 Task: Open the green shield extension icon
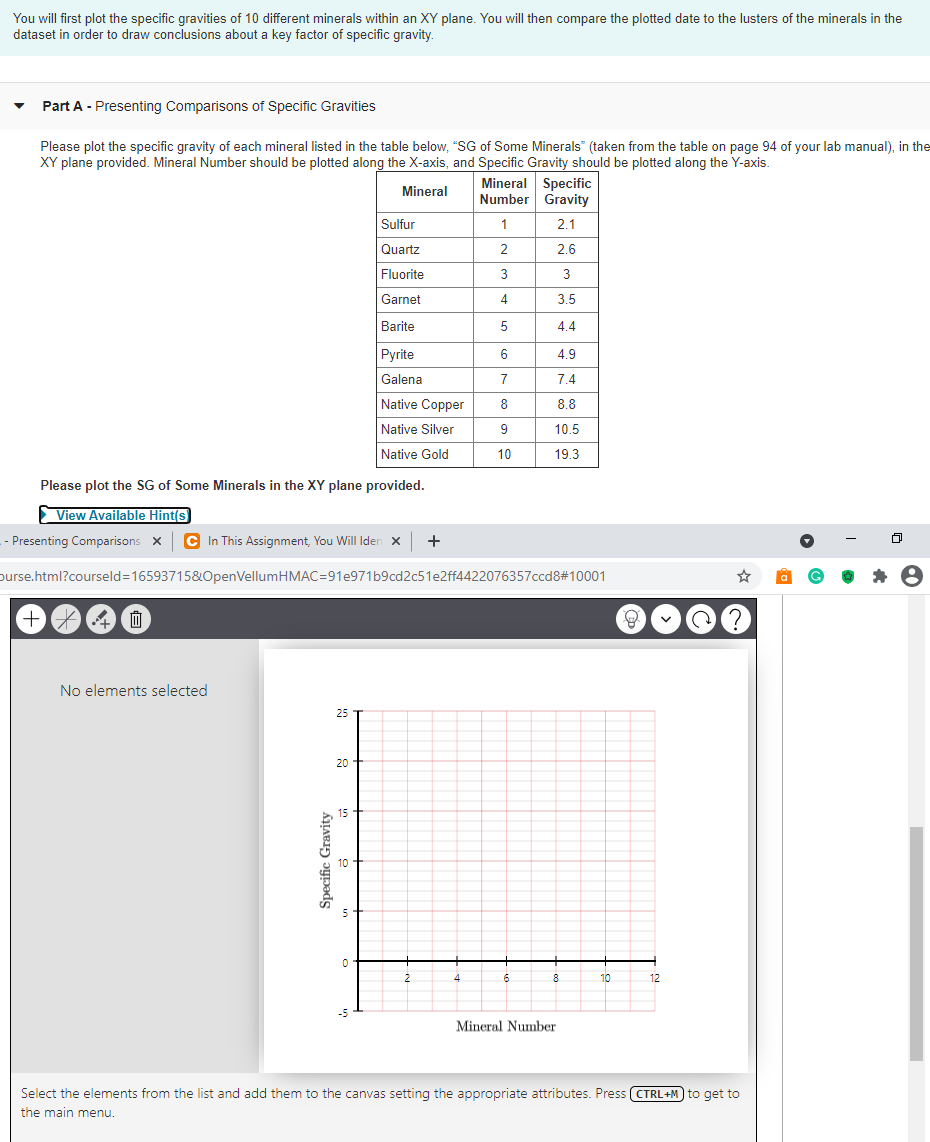[x=848, y=576]
